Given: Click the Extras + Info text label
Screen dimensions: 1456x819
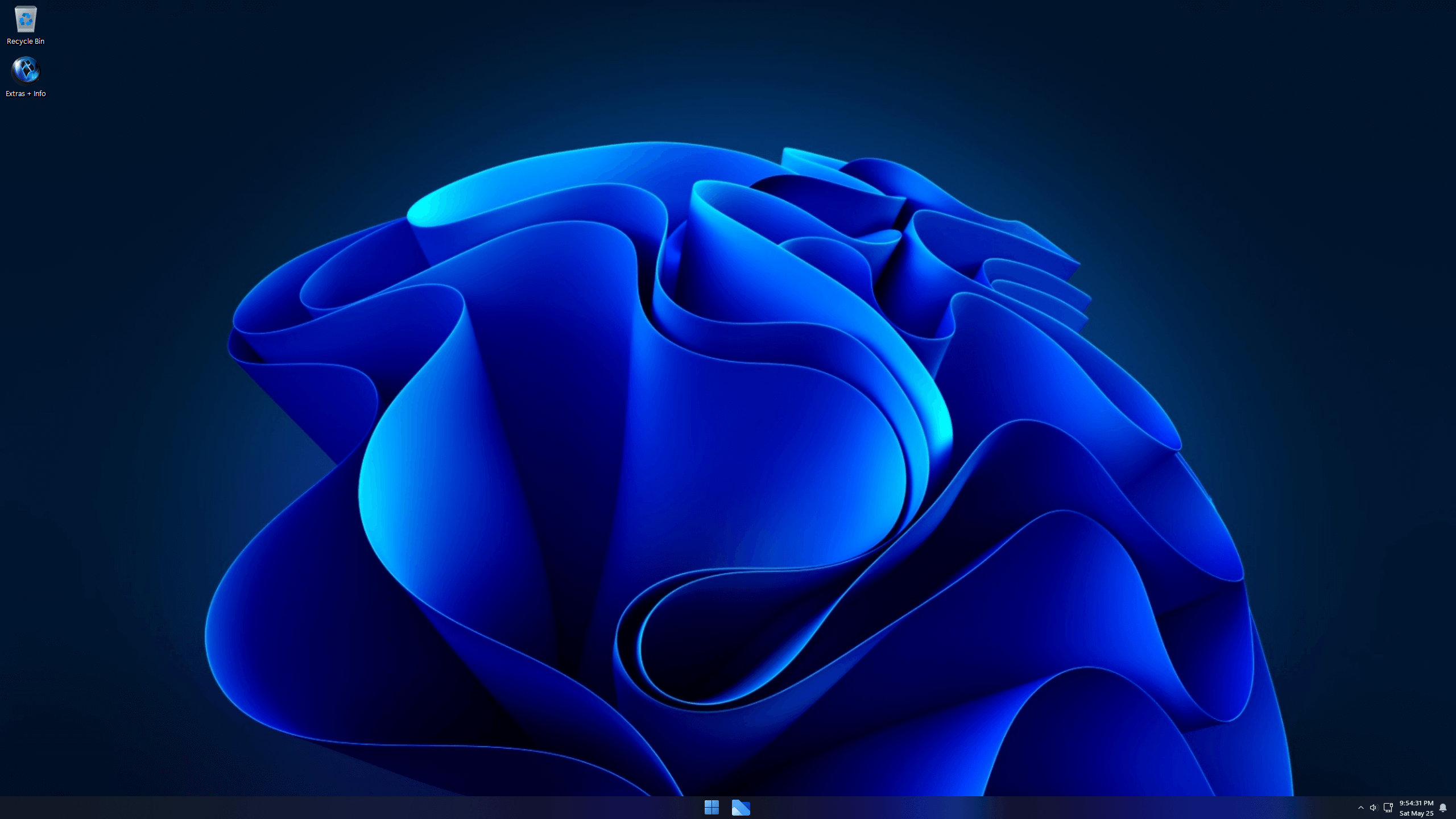Looking at the screenshot, I should tap(26, 94).
